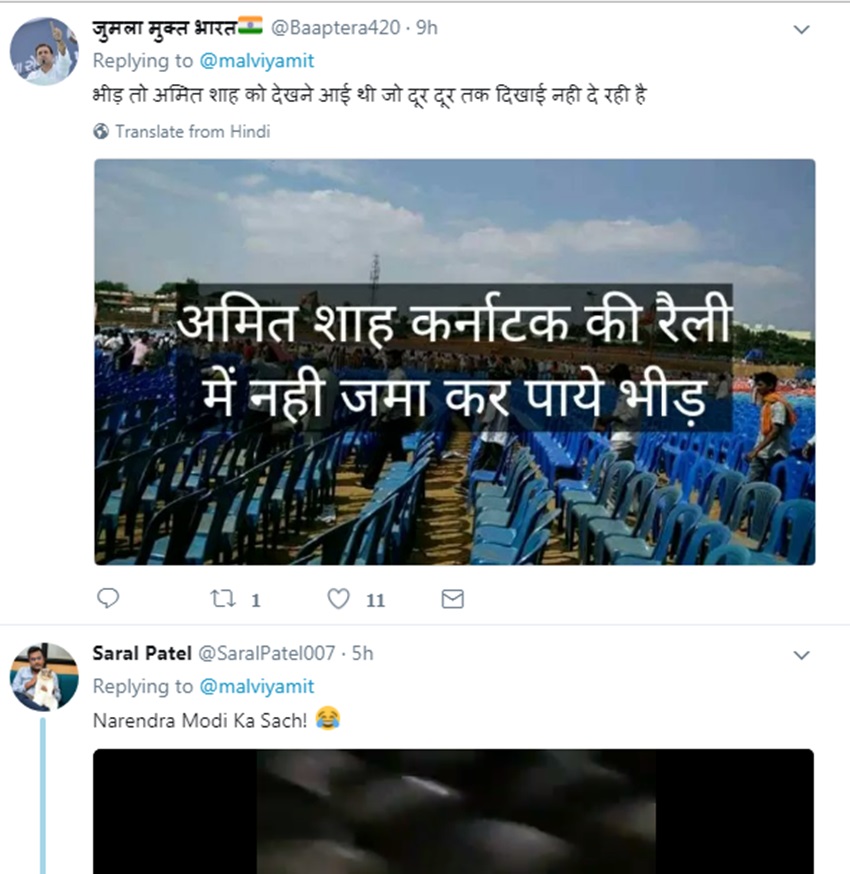This screenshot has height=874, width=850.
Task: Like the tweet with 11 likes
Action: [x=340, y=598]
